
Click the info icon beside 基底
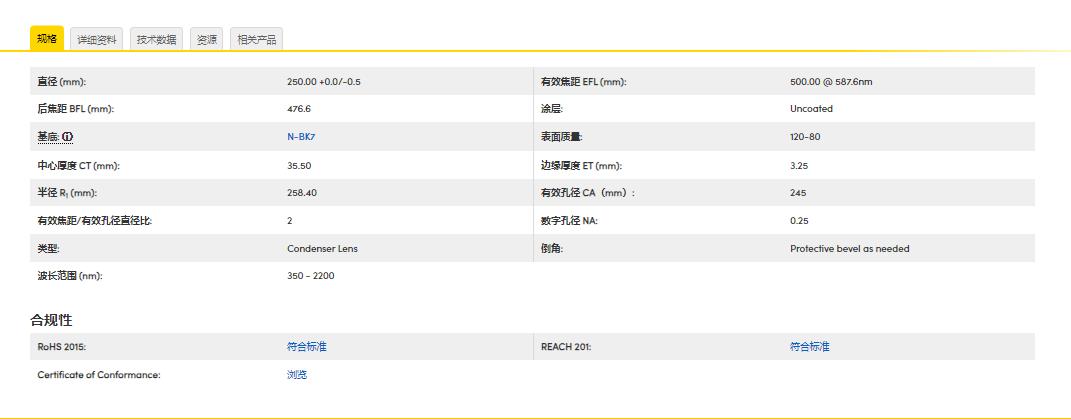(x=68, y=137)
